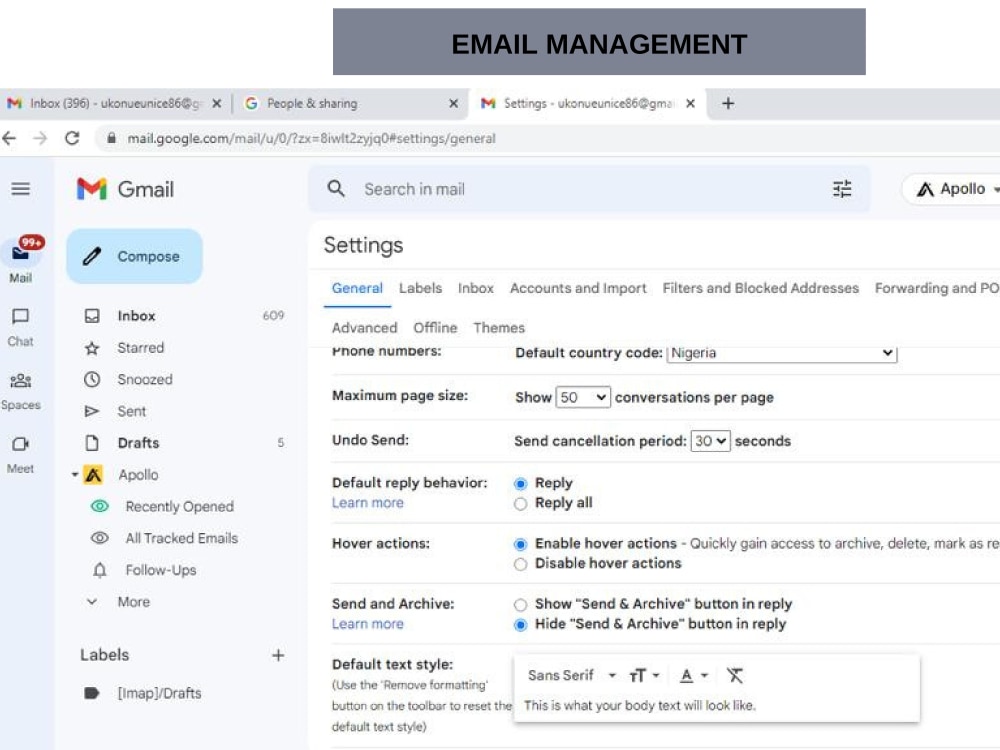The image size is (1000, 750).
Task: Open the Inbox folder
Action: (182, 316)
